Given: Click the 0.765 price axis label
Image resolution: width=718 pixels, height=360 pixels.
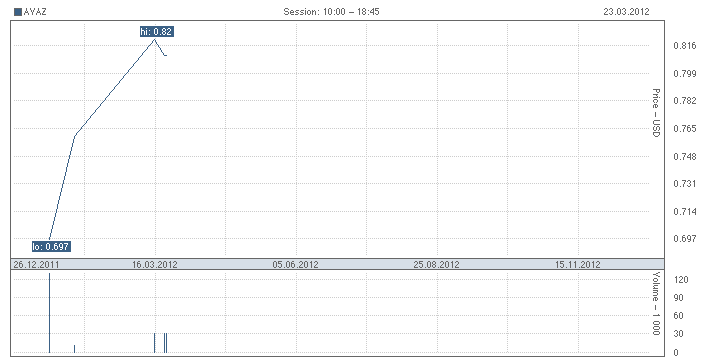Looking at the screenshot, I should coord(685,128).
